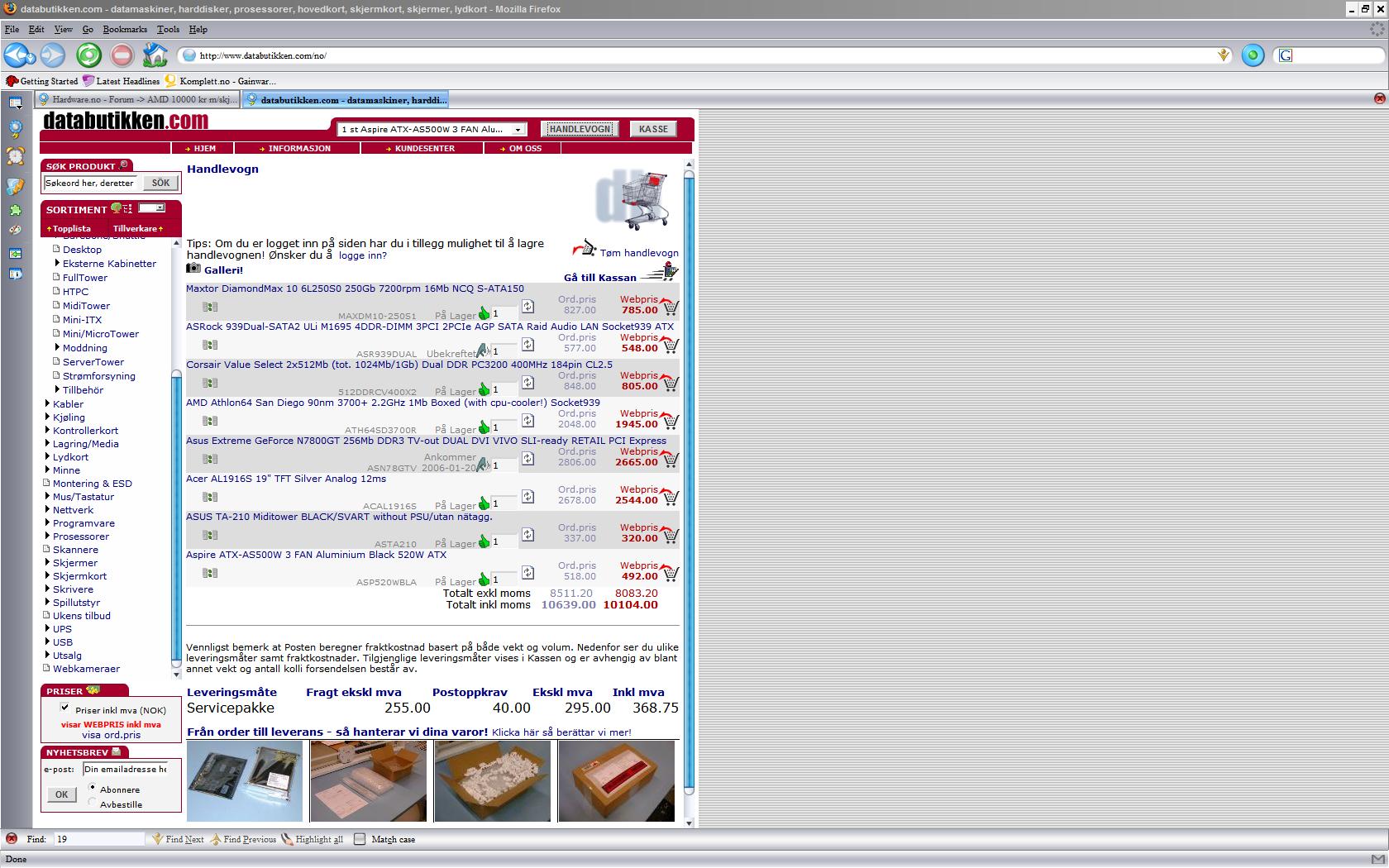The width and height of the screenshot is (1389, 868).
Task: Click the newsletter OK button
Action: [x=61, y=794]
